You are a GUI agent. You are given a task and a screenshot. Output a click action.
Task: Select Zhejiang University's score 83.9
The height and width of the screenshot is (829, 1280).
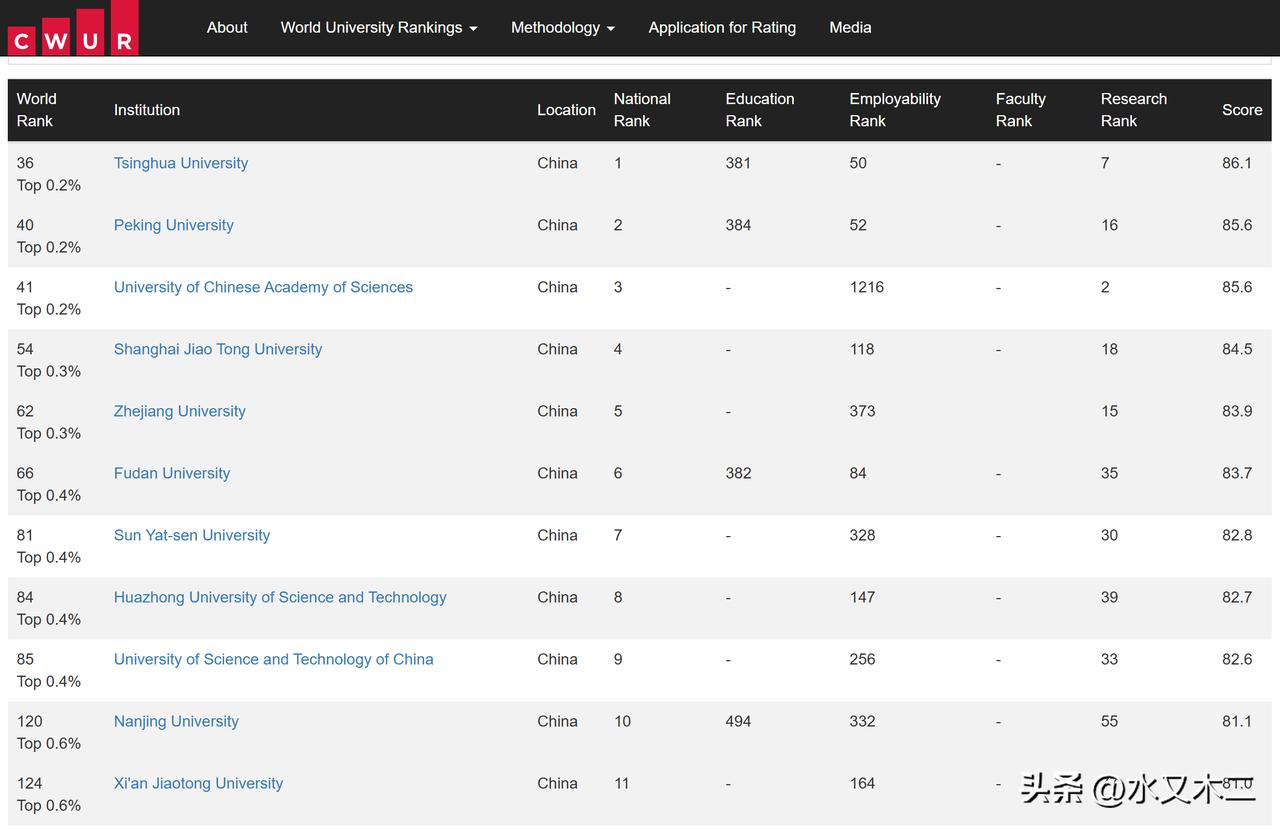(1237, 411)
